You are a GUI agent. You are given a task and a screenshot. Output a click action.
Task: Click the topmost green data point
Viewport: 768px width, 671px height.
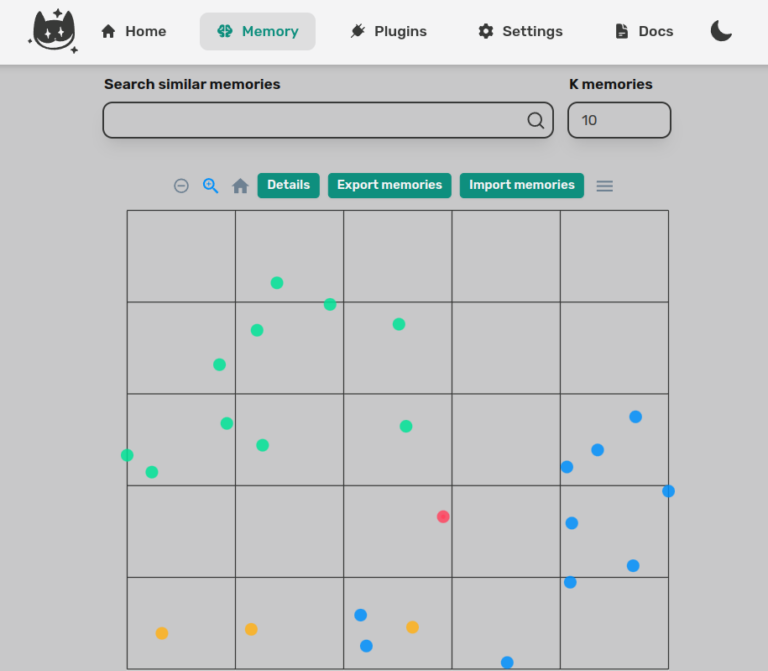click(x=277, y=283)
